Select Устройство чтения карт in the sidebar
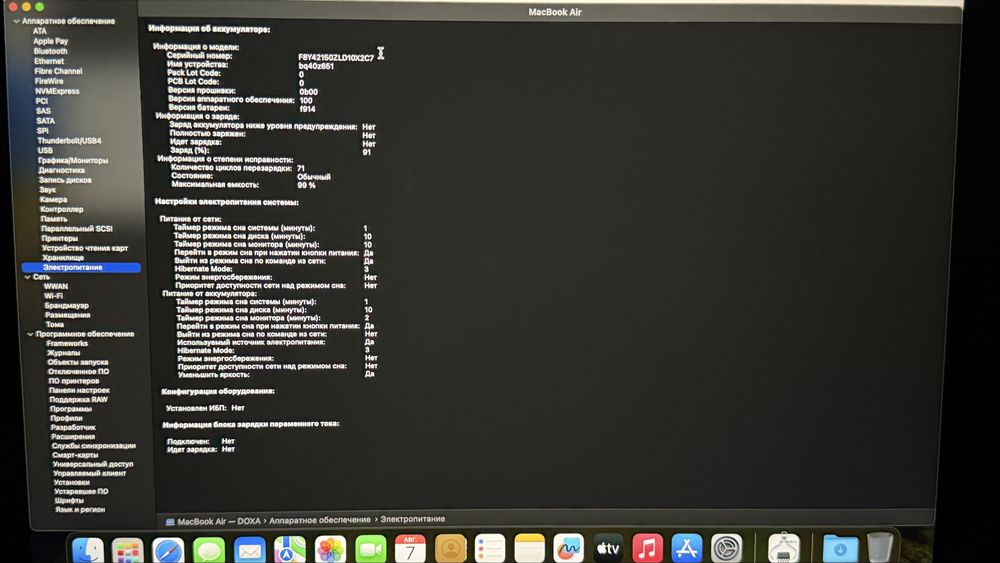The height and width of the screenshot is (563, 1000). pos(85,248)
